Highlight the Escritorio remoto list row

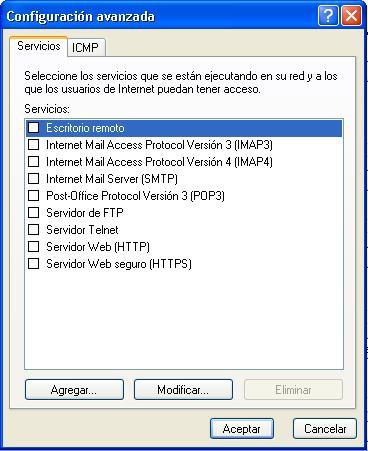coord(184,128)
